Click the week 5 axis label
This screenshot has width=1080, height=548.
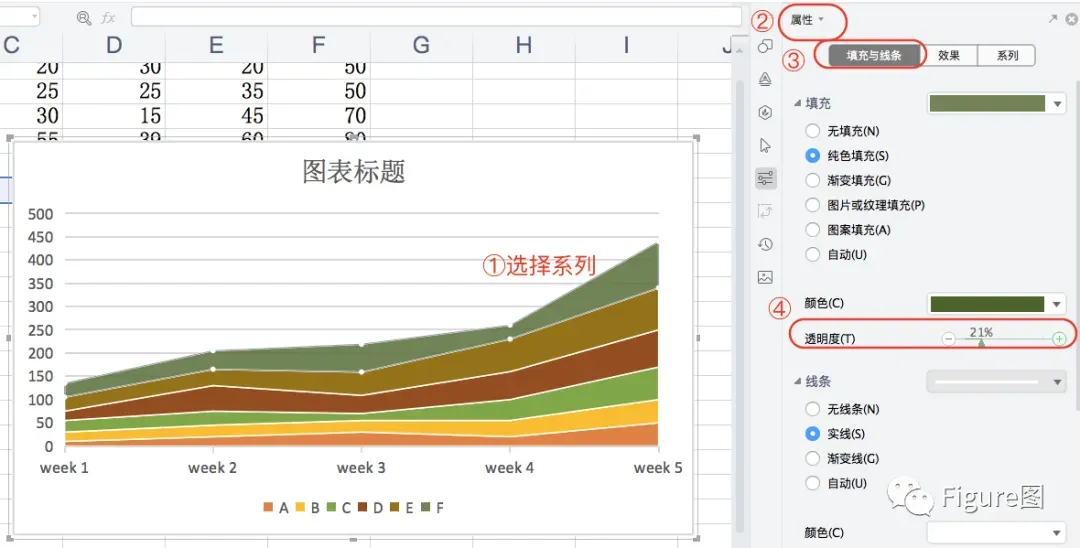pos(658,467)
